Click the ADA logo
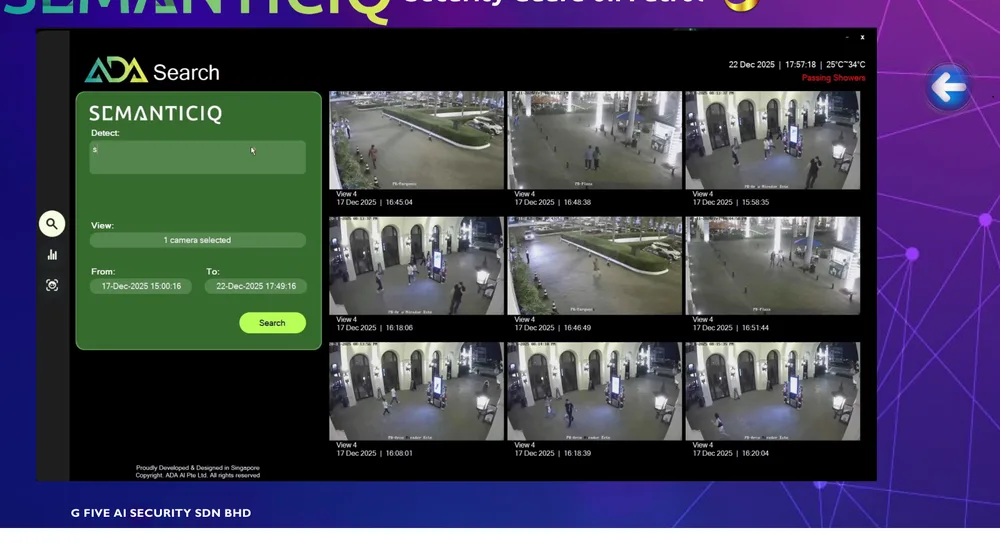 pyautogui.click(x=116, y=70)
